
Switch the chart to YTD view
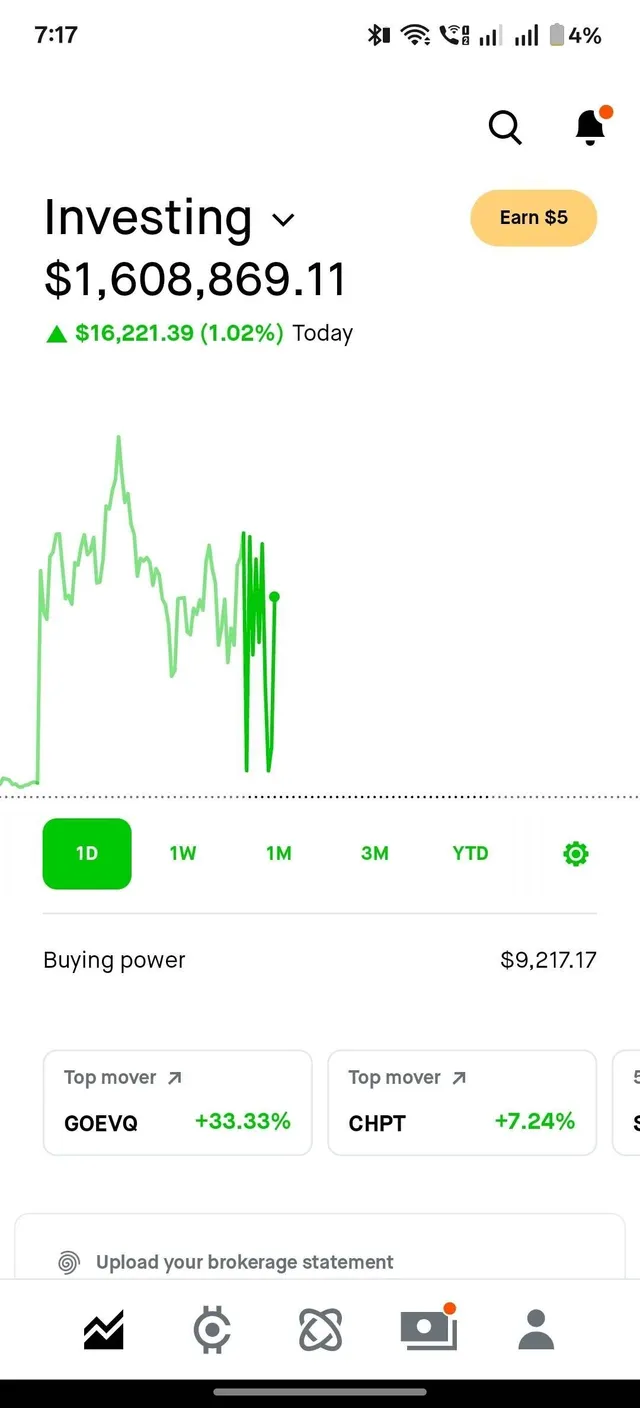coord(469,853)
